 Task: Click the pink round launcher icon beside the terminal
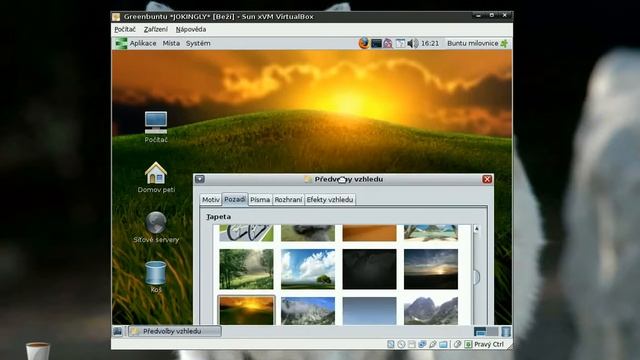click(x=388, y=43)
